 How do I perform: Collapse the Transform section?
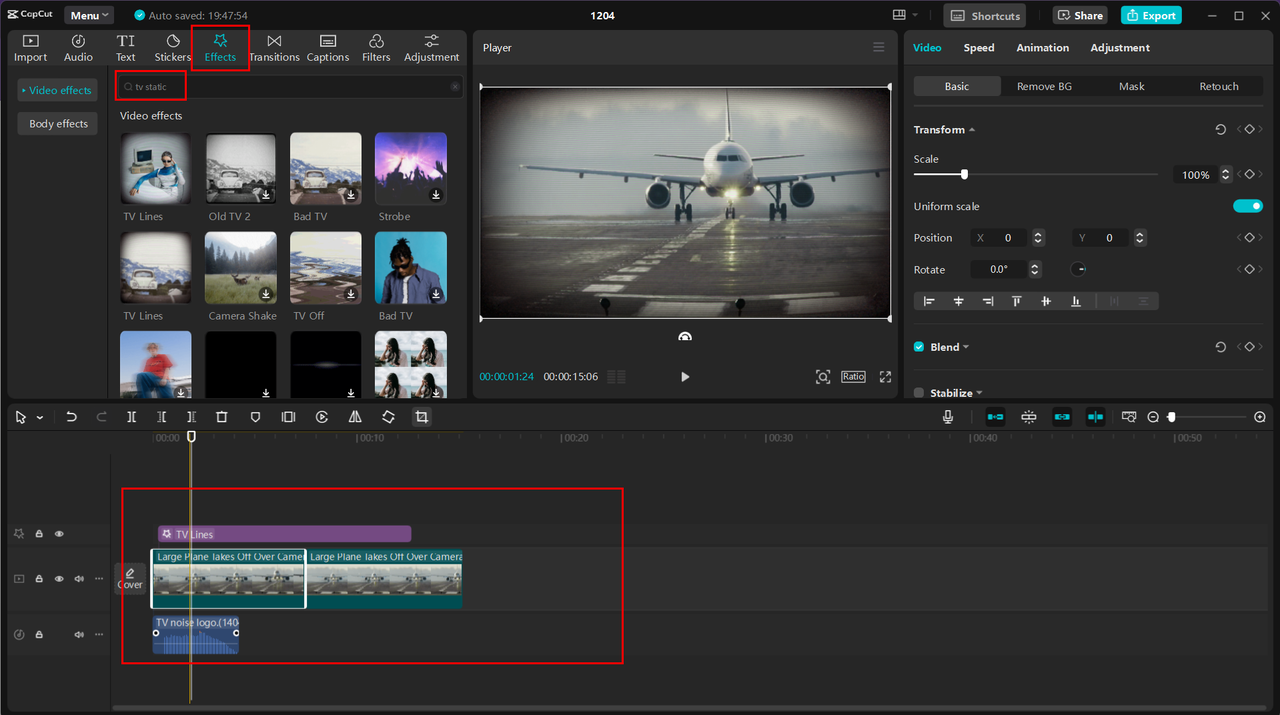coord(972,130)
